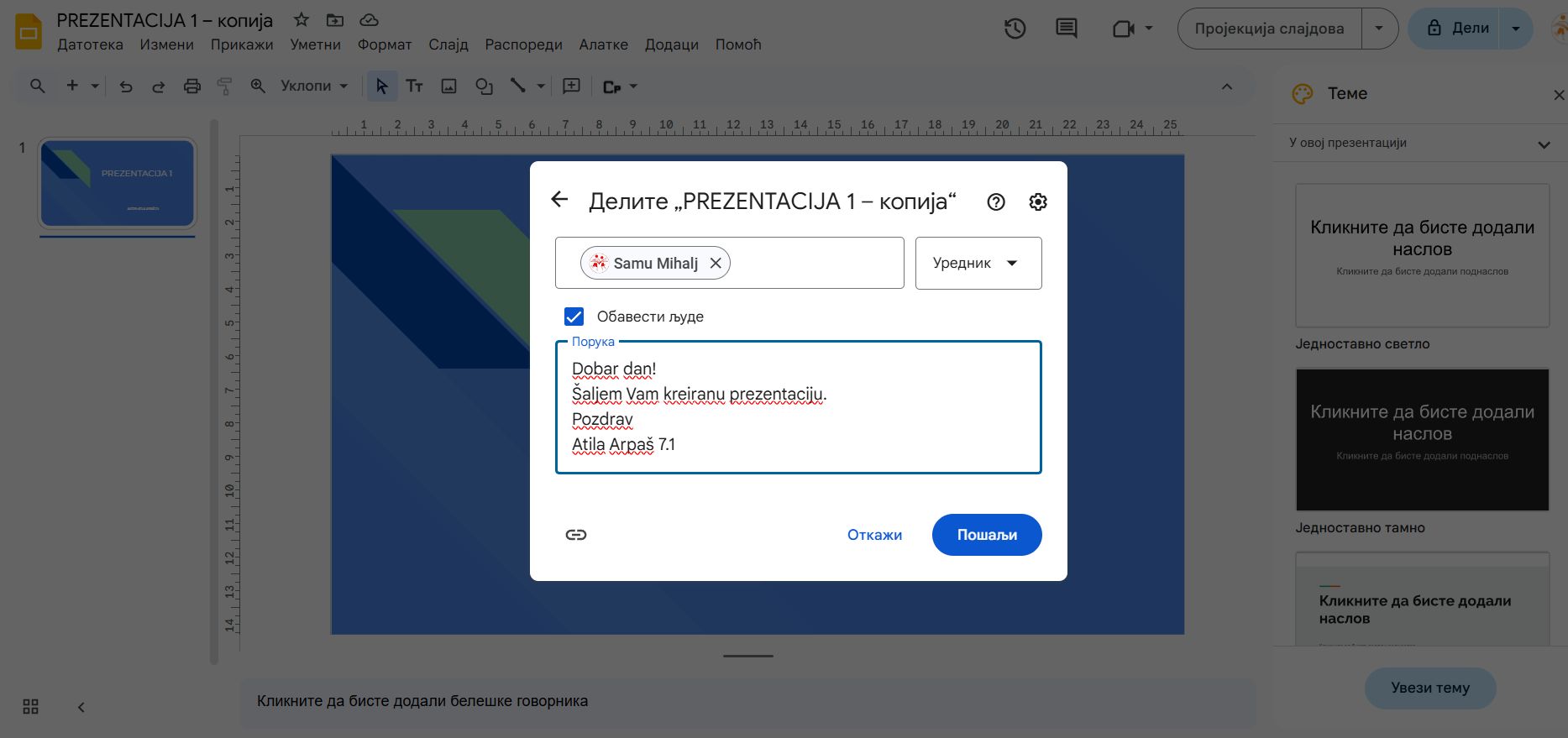
Task: Star the presentation title
Action: 301,20
